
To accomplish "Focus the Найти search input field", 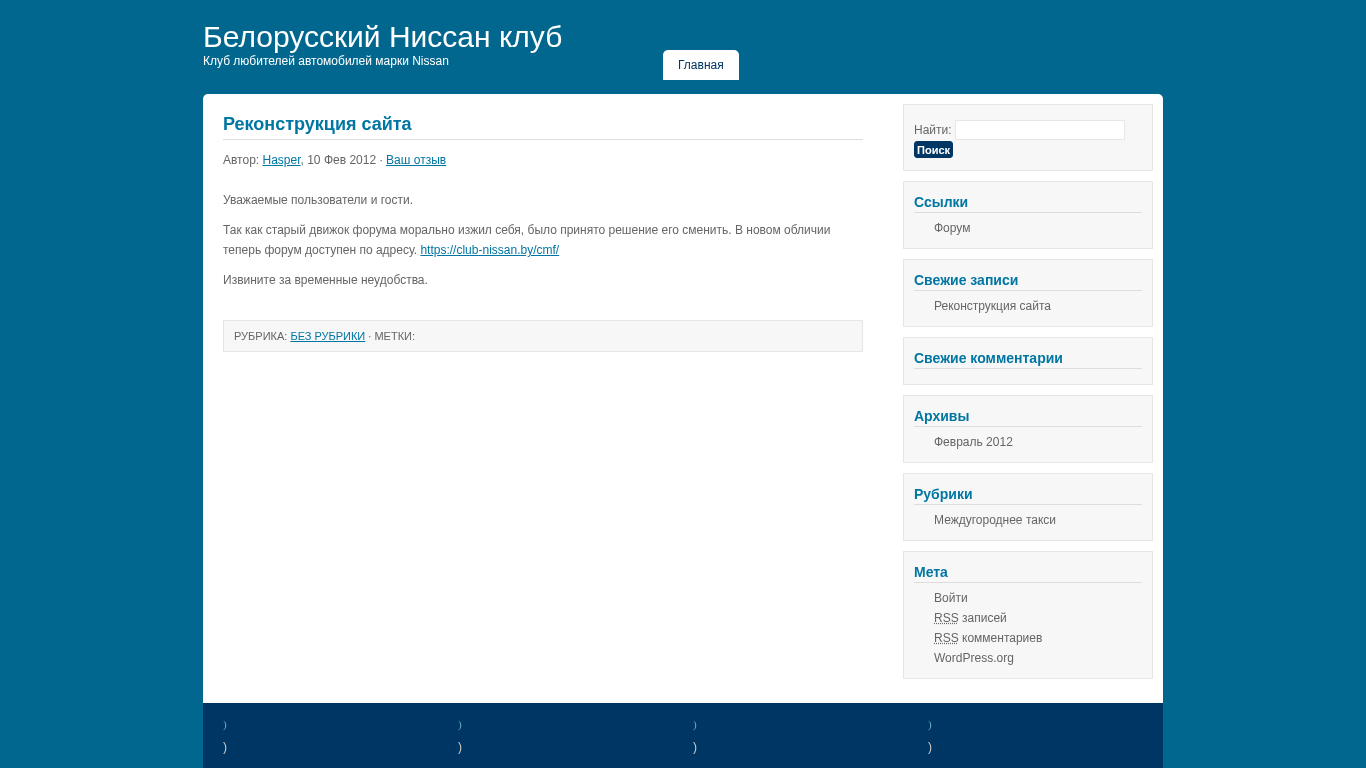I will point(1039,130).
